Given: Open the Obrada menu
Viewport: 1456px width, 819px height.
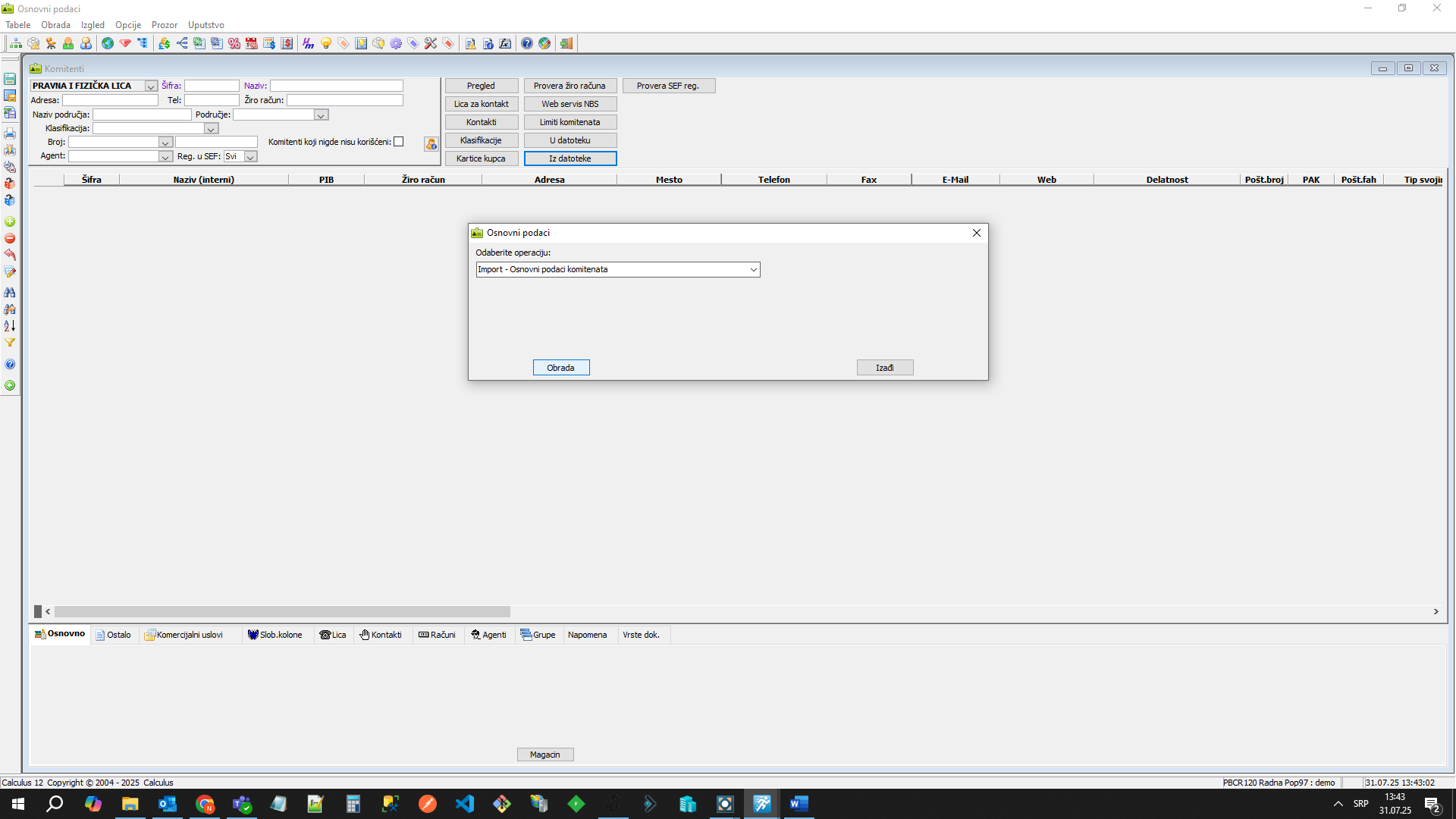Looking at the screenshot, I should (55, 25).
